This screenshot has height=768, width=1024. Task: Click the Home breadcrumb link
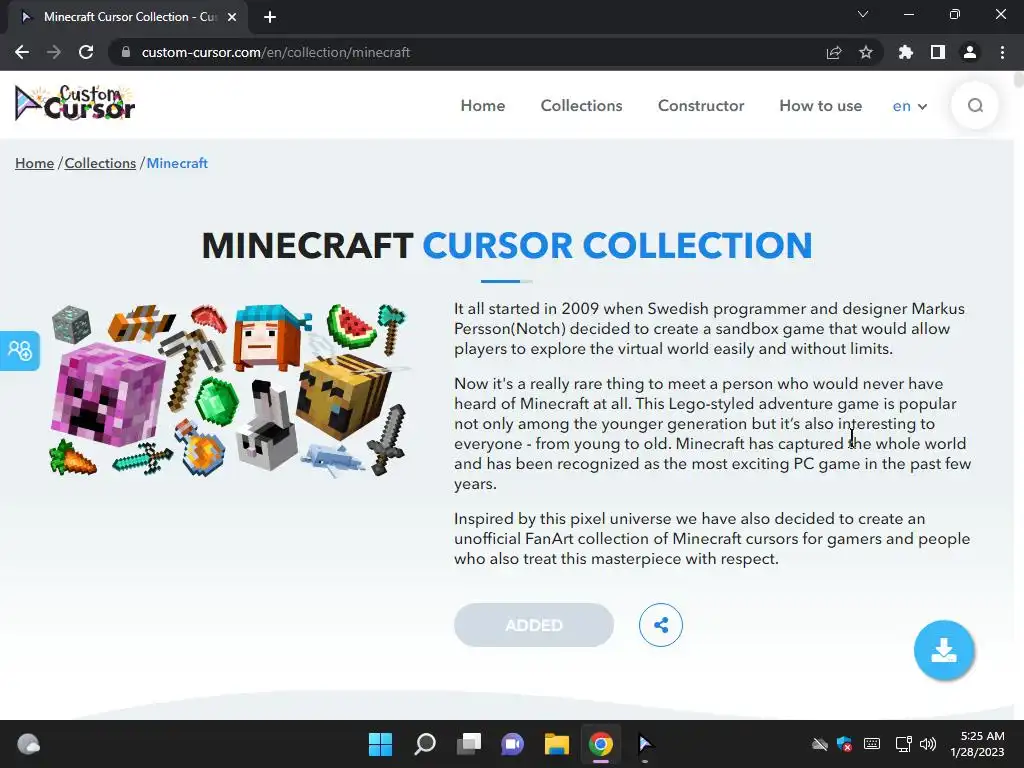(x=35, y=163)
